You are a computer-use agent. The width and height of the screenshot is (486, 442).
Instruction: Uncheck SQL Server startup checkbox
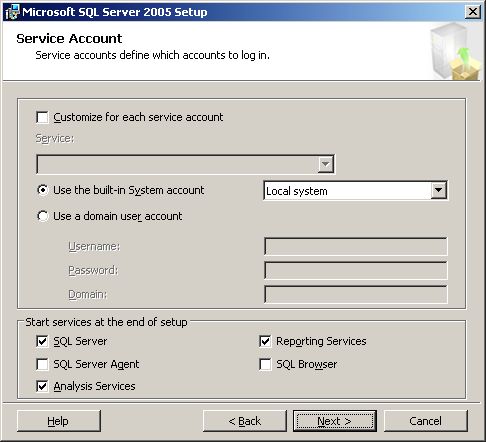(42, 341)
